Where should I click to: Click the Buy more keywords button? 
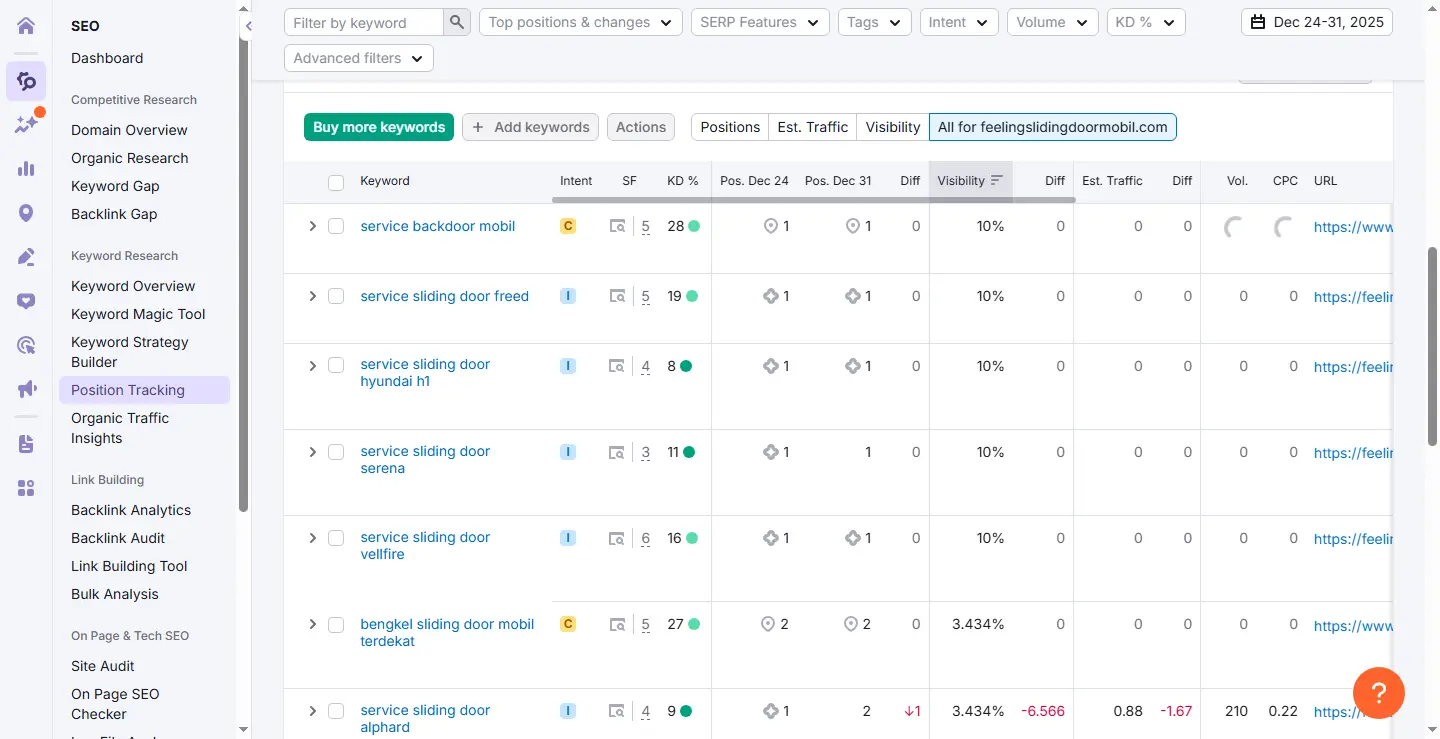[379, 127]
